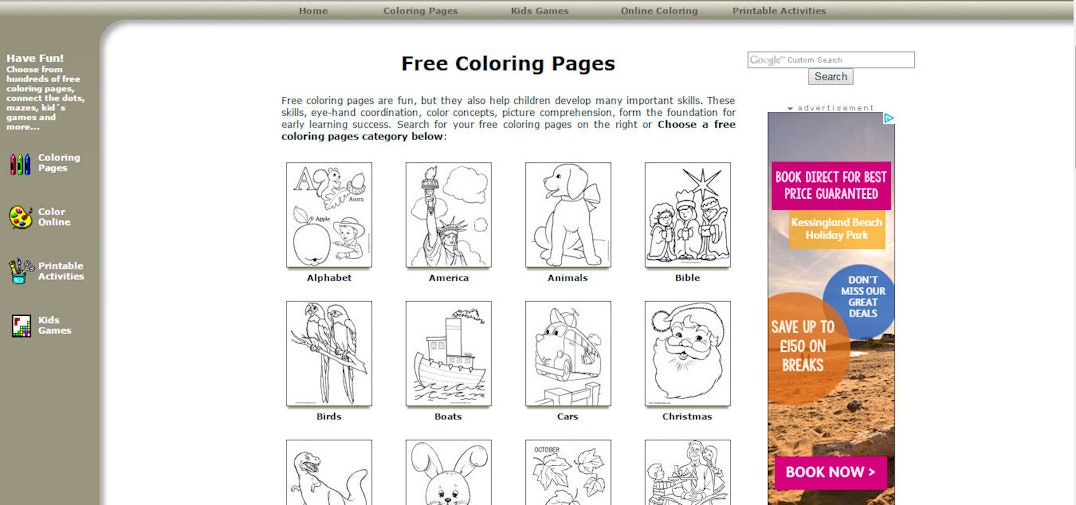Click the AdChoices icon on the advertisement

coord(889,118)
